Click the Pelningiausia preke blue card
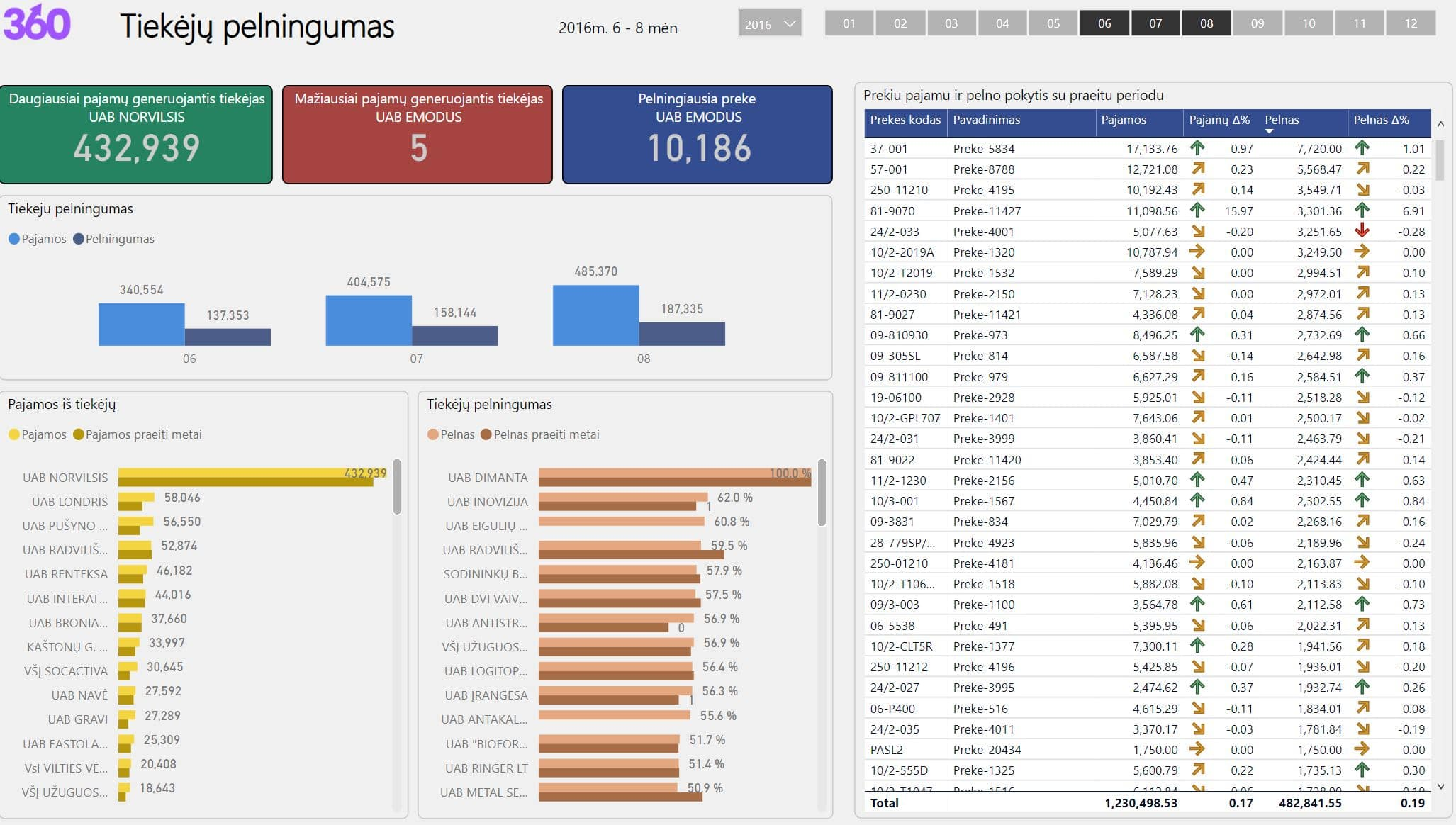This screenshot has width=1456, height=825. point(697,135)
